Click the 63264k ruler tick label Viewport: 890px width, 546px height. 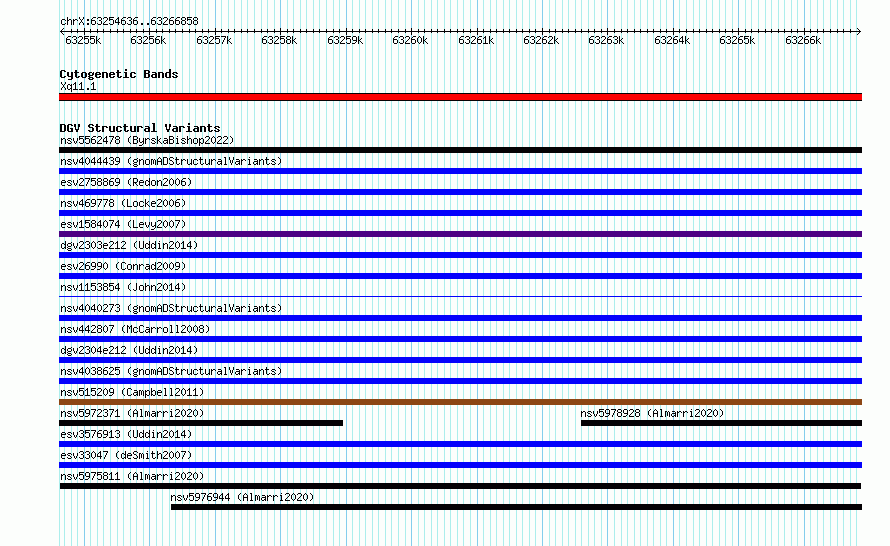(672, 40)
